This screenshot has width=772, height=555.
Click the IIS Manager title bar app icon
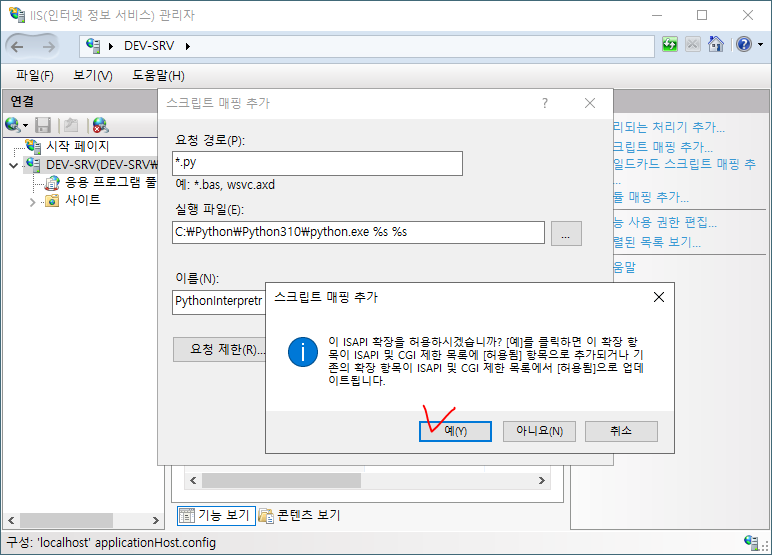pyautogui.click(x=17, y=14)
